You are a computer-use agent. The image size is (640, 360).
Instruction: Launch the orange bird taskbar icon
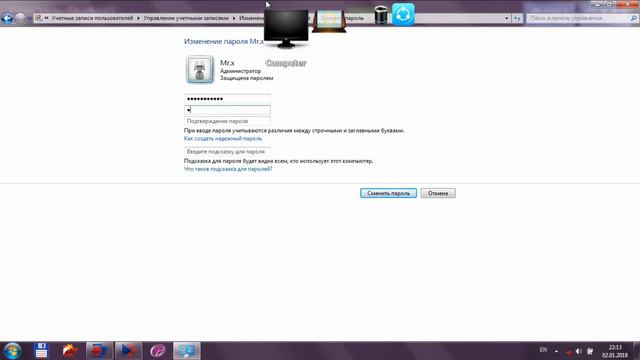(70, 351)
